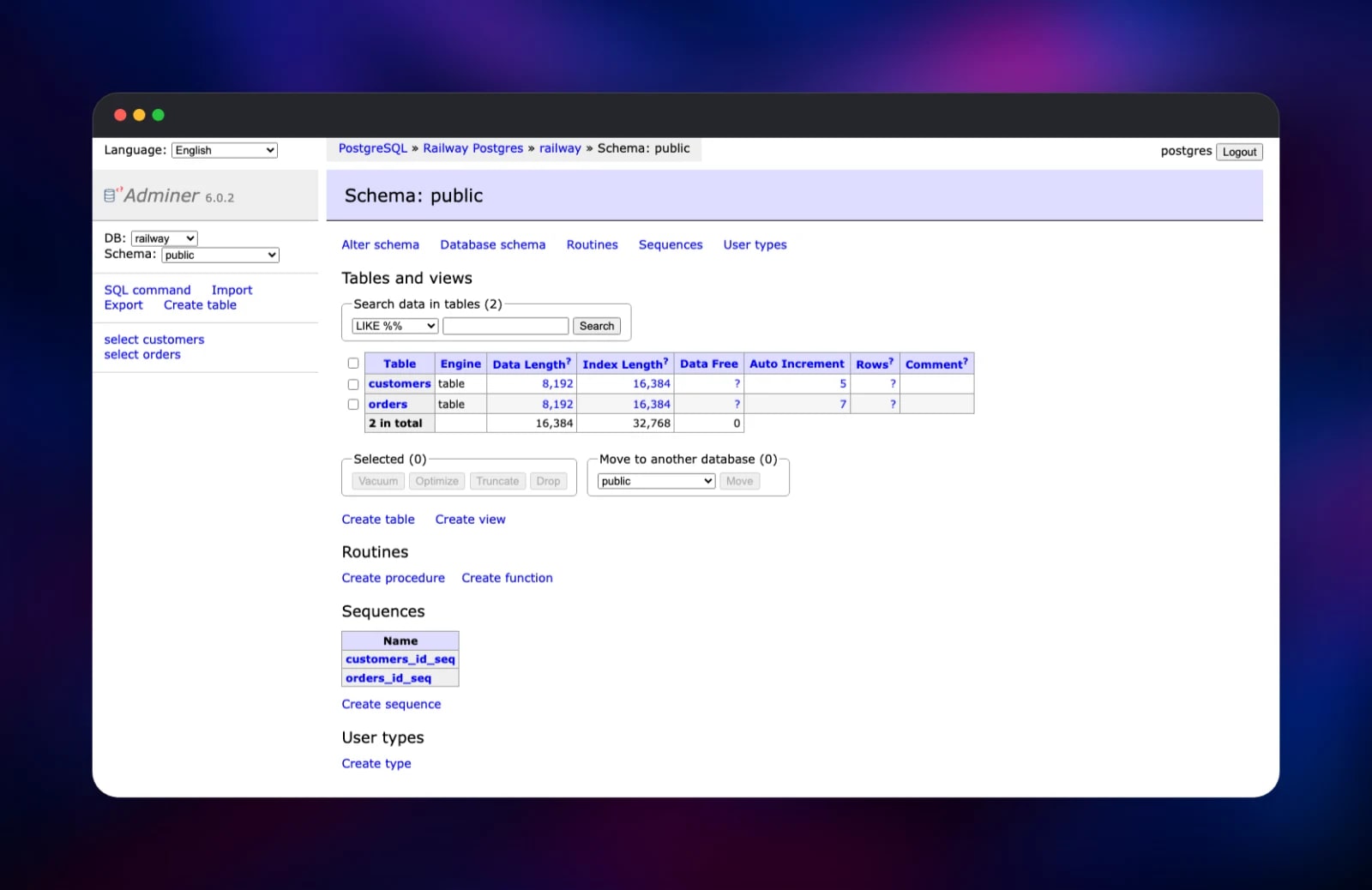
Task: Toggle the select-all tables checkbox
Action: pyautogui.click(x=353, y=364)
